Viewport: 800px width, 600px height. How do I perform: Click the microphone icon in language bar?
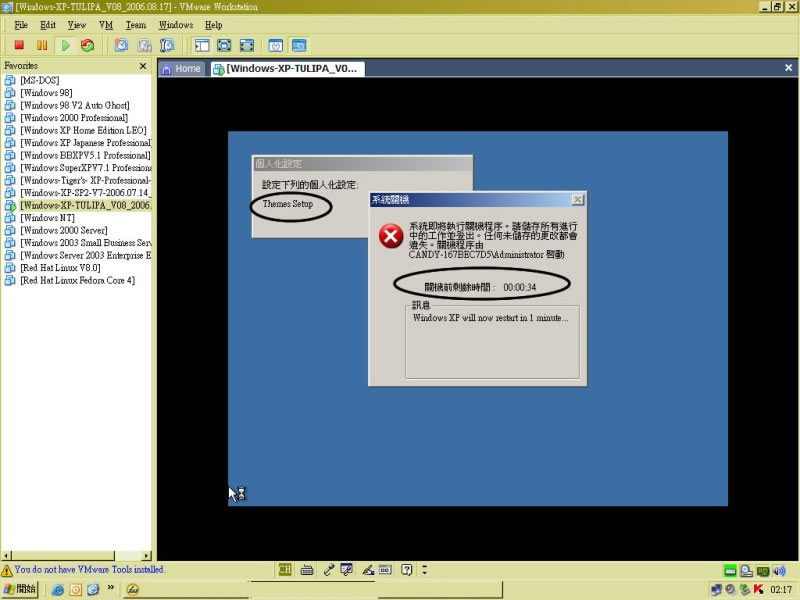[329, 569]
